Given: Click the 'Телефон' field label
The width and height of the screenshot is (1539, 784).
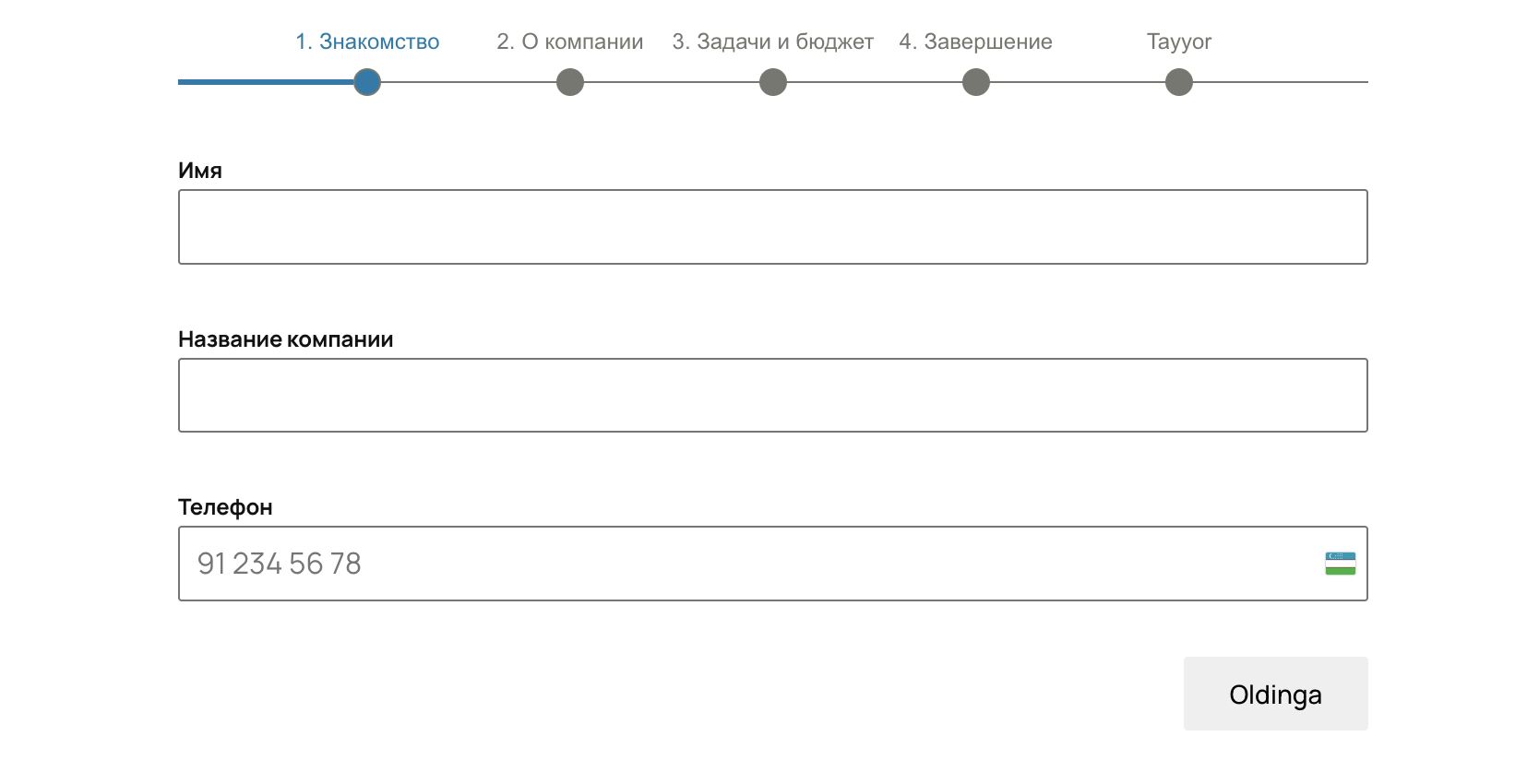Looking at the screenshot, I should pos(225,507).
